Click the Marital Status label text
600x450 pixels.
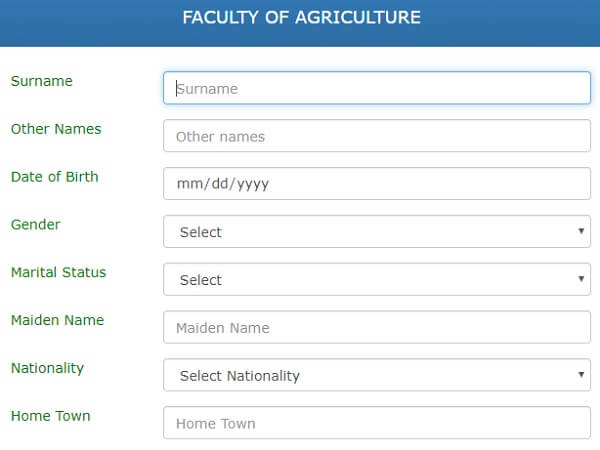click(59, 272)
